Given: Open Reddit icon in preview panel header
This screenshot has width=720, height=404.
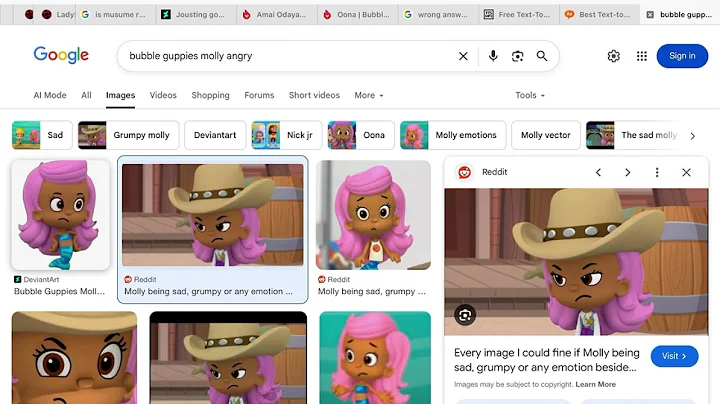Looking at the screenshot, I should pos(464,173).
